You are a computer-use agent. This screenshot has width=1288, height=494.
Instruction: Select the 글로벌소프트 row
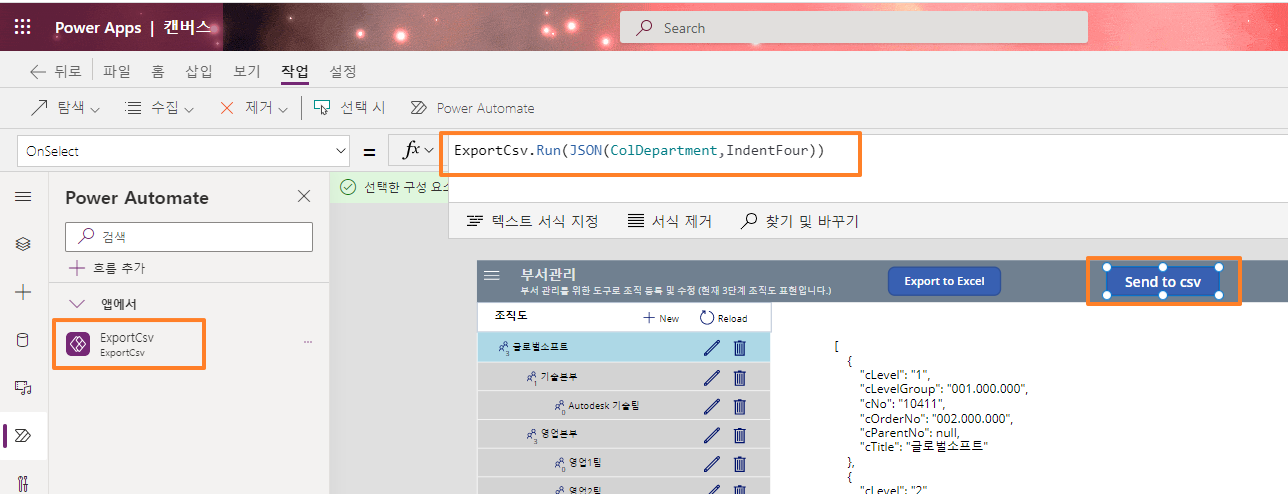tap(624, 347)
